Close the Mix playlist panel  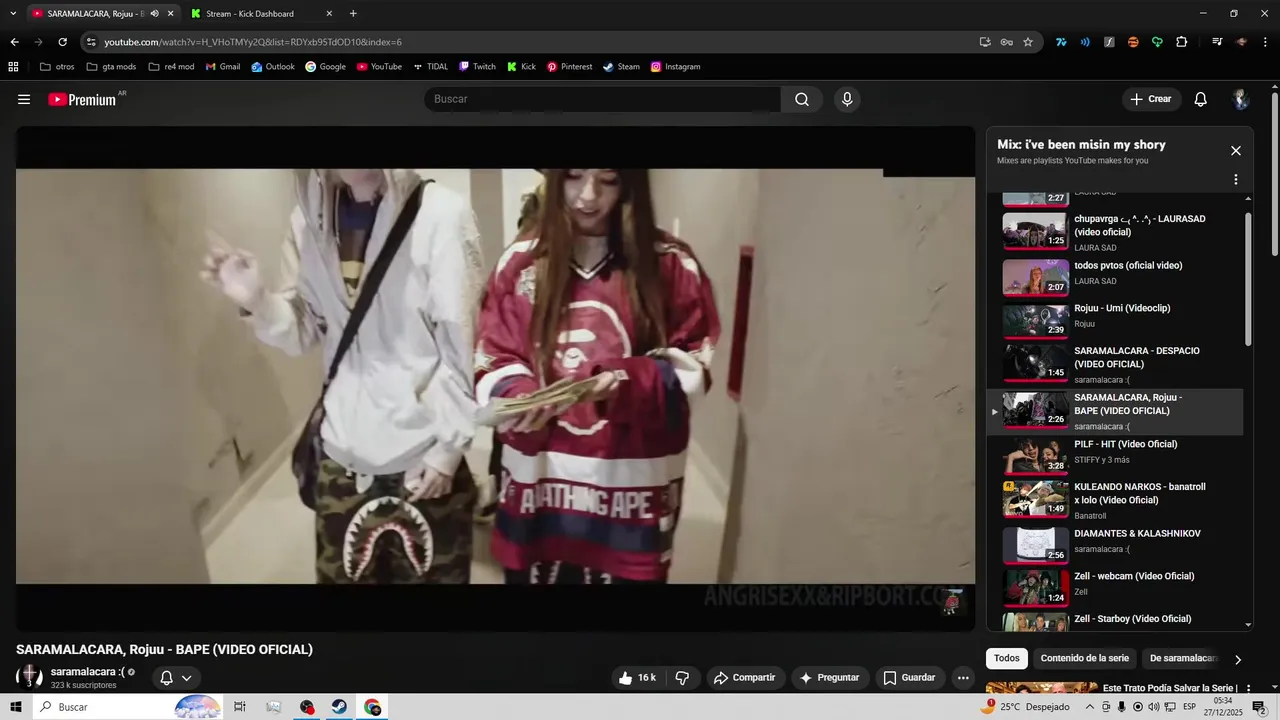click(x=1236, y=151)
